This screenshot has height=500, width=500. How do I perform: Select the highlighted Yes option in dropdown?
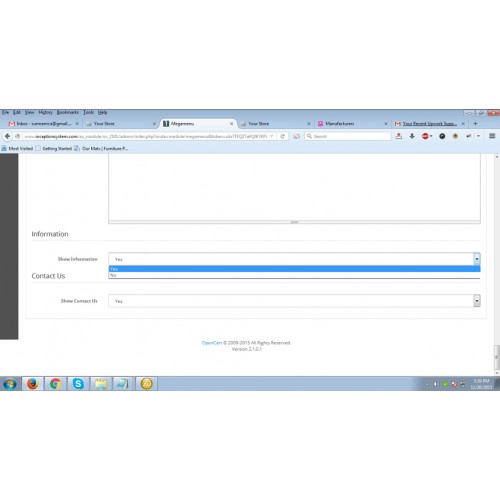click(x=294, y=269)
